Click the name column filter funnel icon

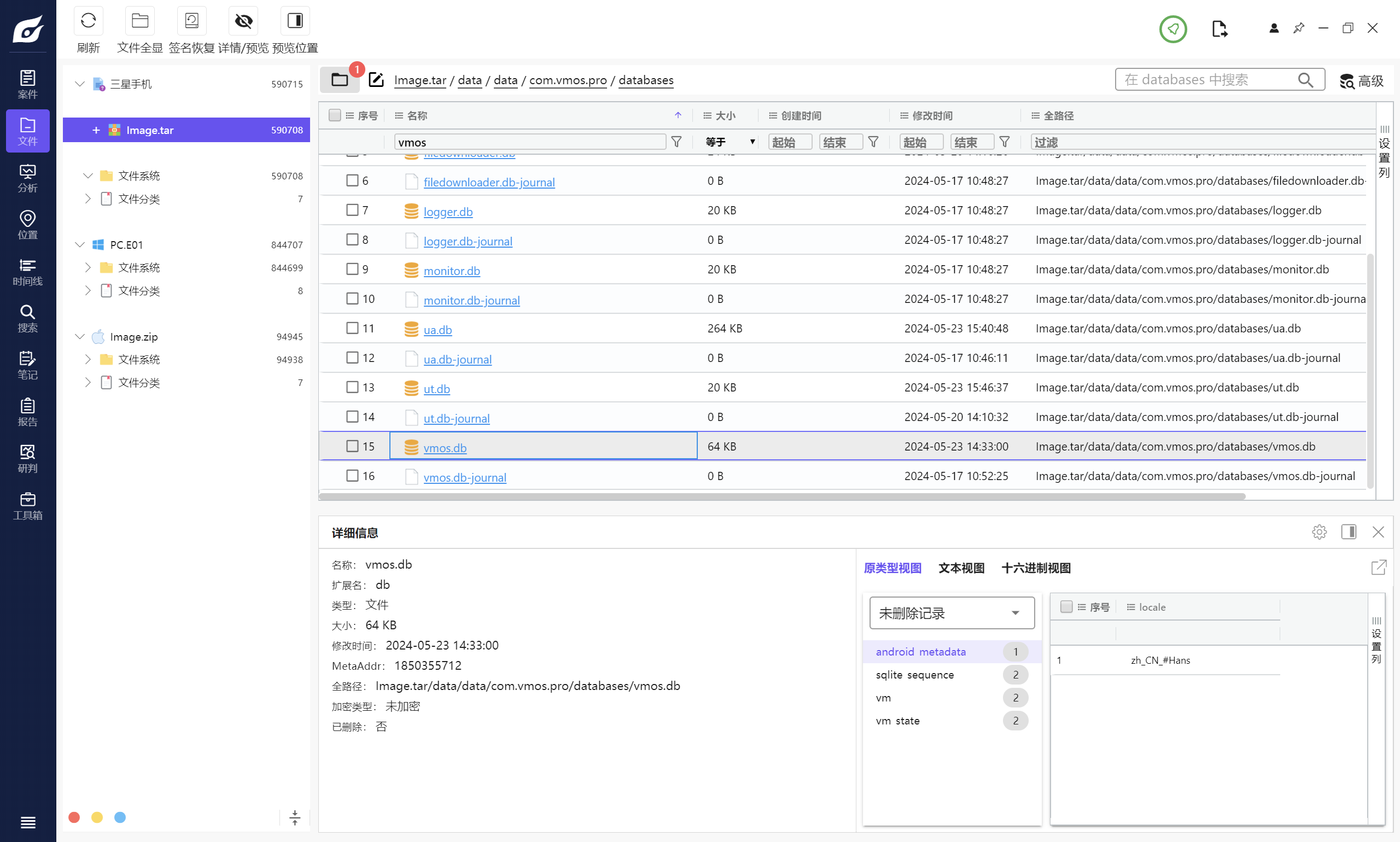[x=676, y=142]
